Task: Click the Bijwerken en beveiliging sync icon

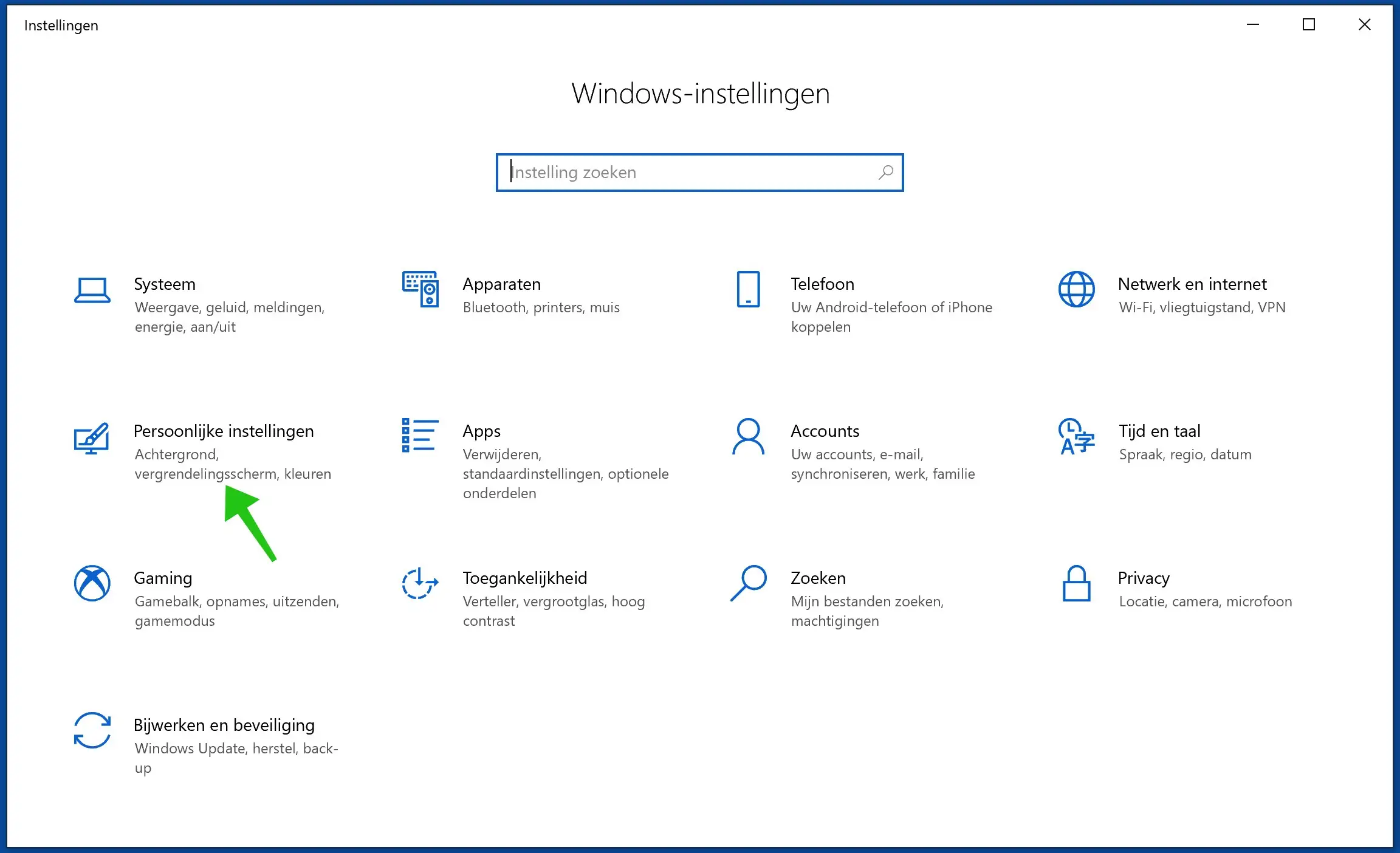Action: (x=92, y=730)
